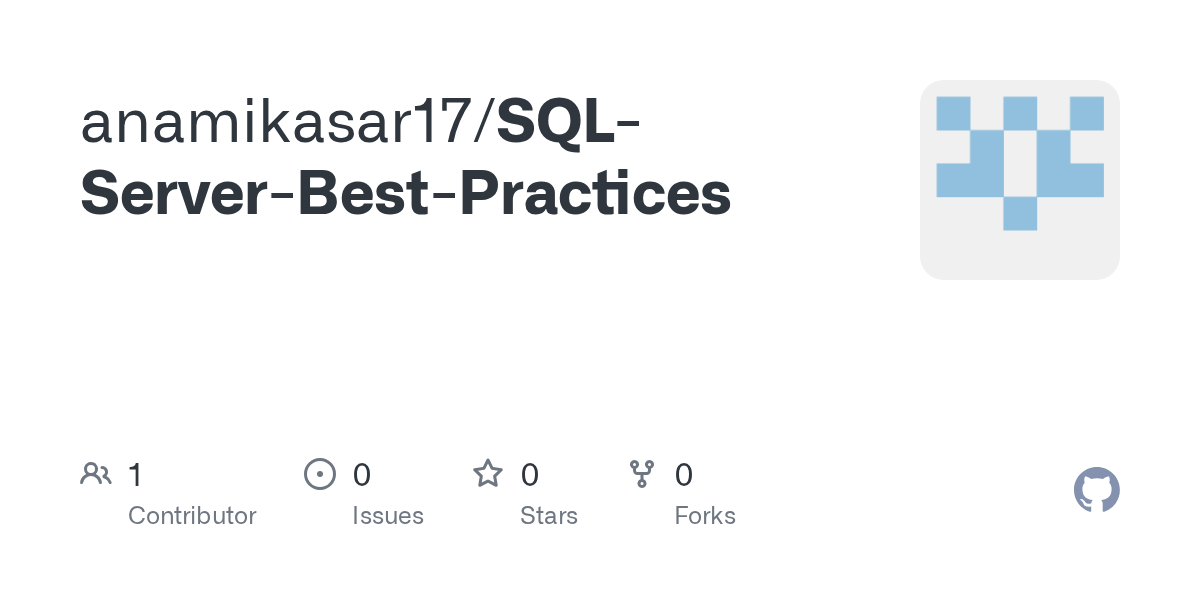Select the forks count 0
Screen dimensions: 1200x600
tap(684, 475)
